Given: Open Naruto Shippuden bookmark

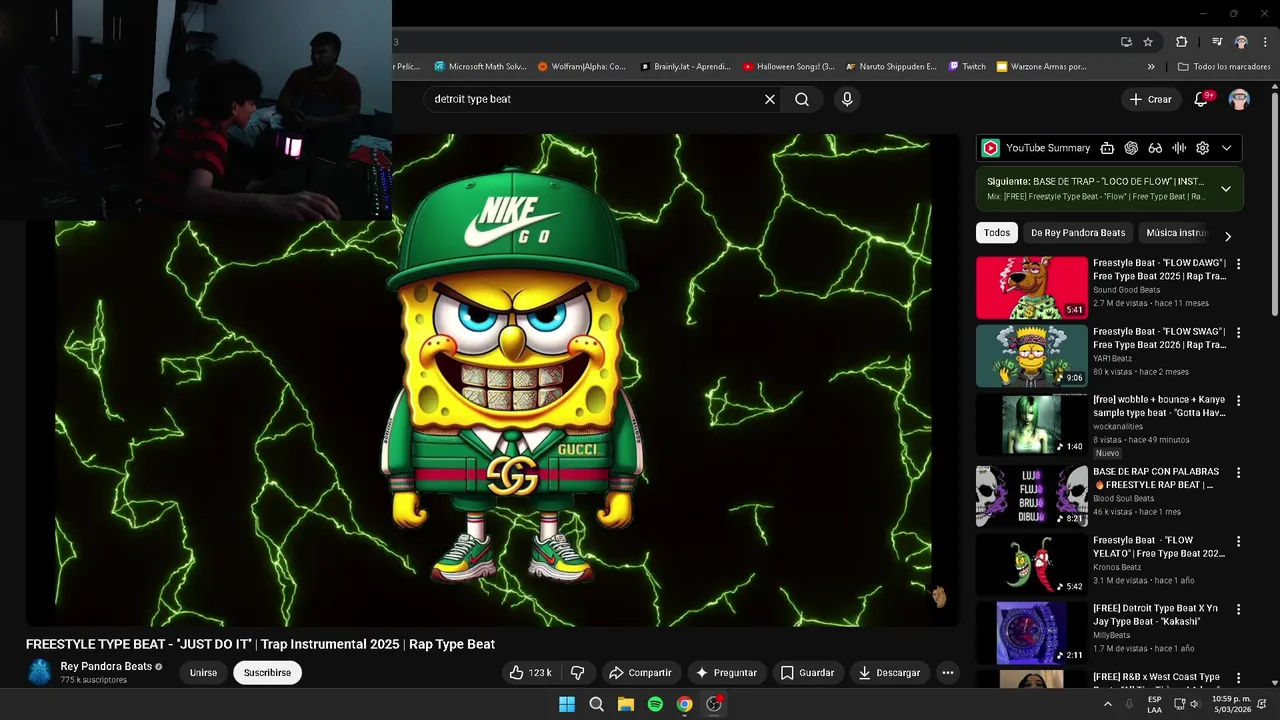Looking at the screenshot, I should click(891, 67).
